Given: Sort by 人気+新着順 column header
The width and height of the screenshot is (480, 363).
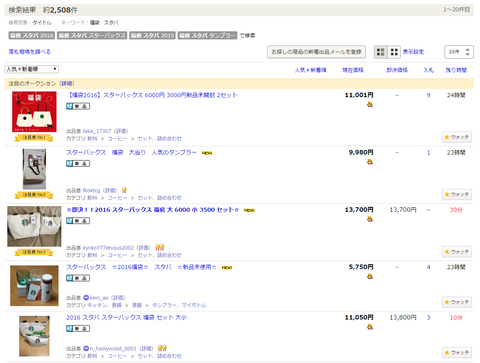Looking at the screenshot, I should tap(310, 70).
